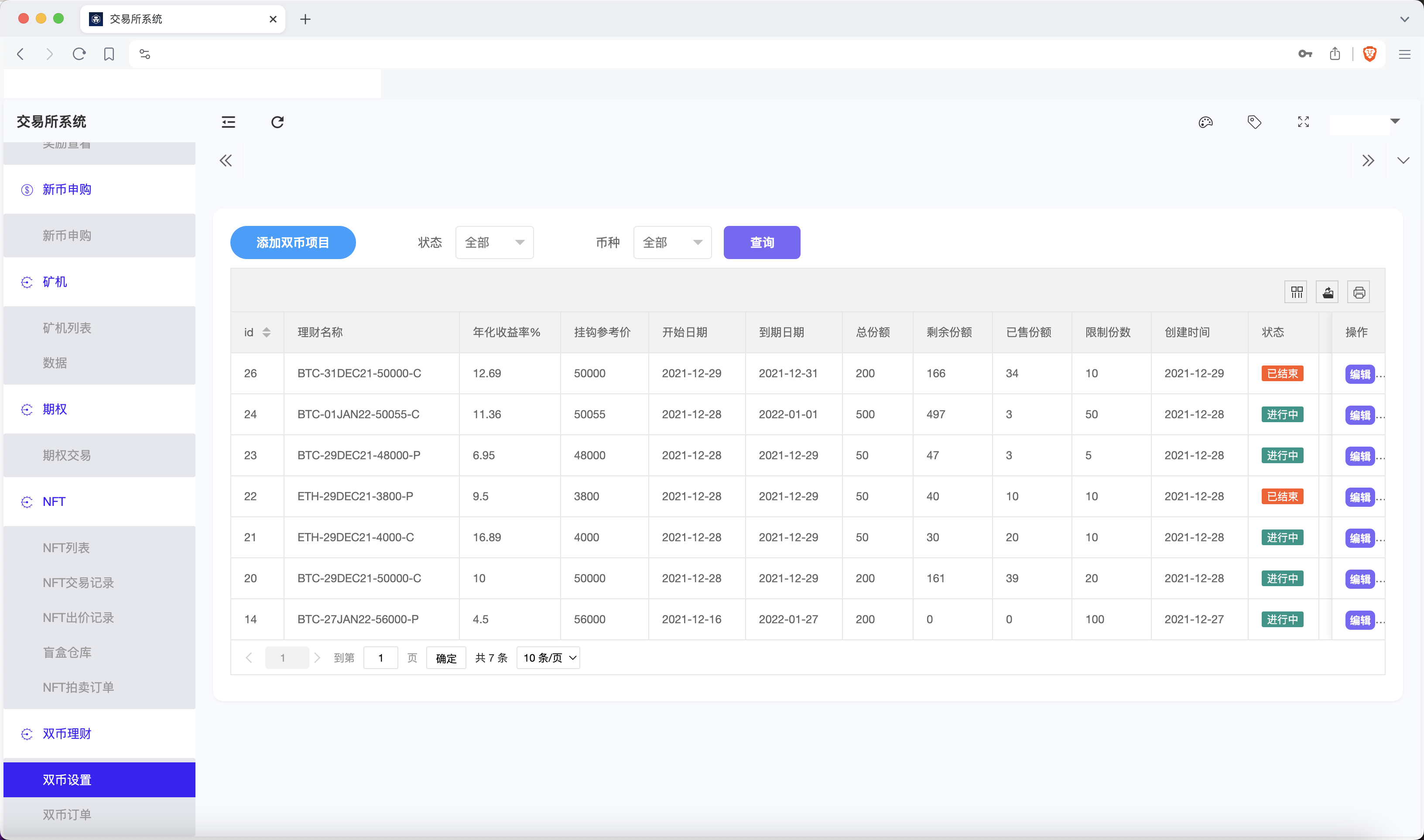Open site settings icon in address bar
This screenshot has height=840, width=1424.
tap(145, 54)
